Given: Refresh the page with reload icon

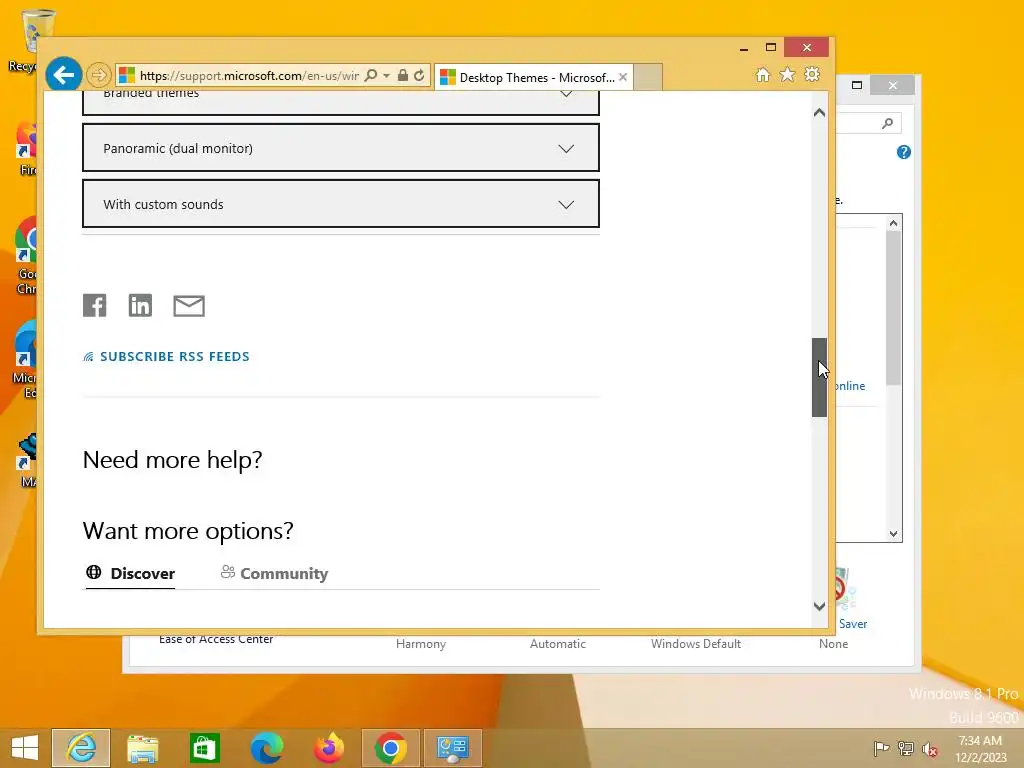Looking at the screenshot, I should [419, 75].
